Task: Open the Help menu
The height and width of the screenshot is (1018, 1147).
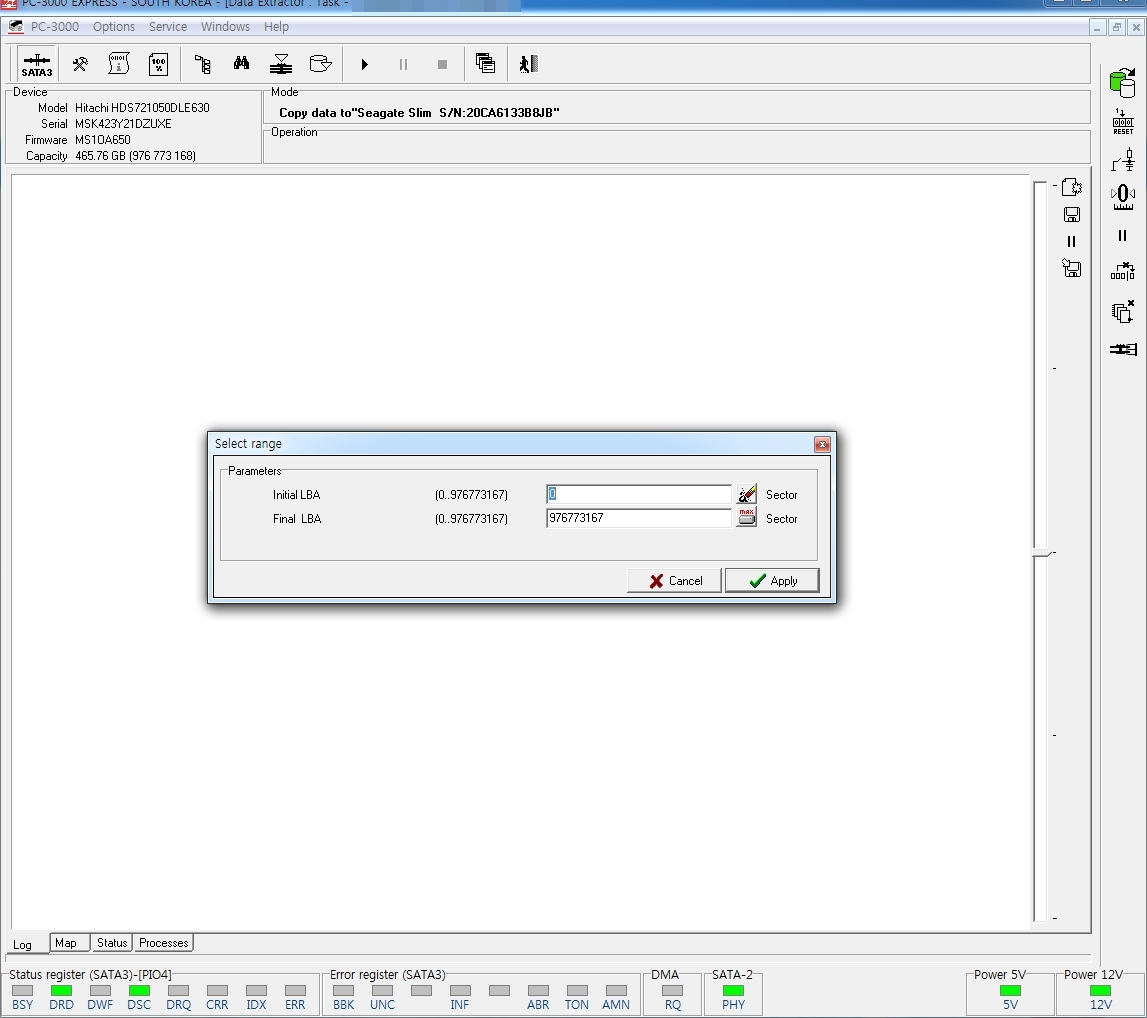Action: click(277, 26)
